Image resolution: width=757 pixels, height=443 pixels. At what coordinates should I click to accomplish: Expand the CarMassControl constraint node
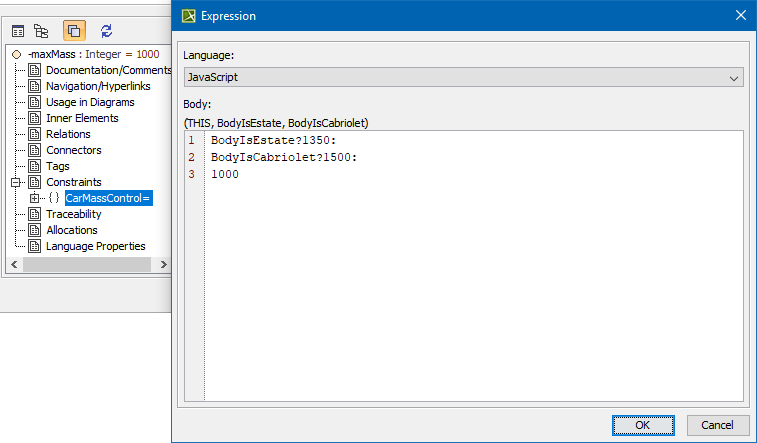coord(35,198)
